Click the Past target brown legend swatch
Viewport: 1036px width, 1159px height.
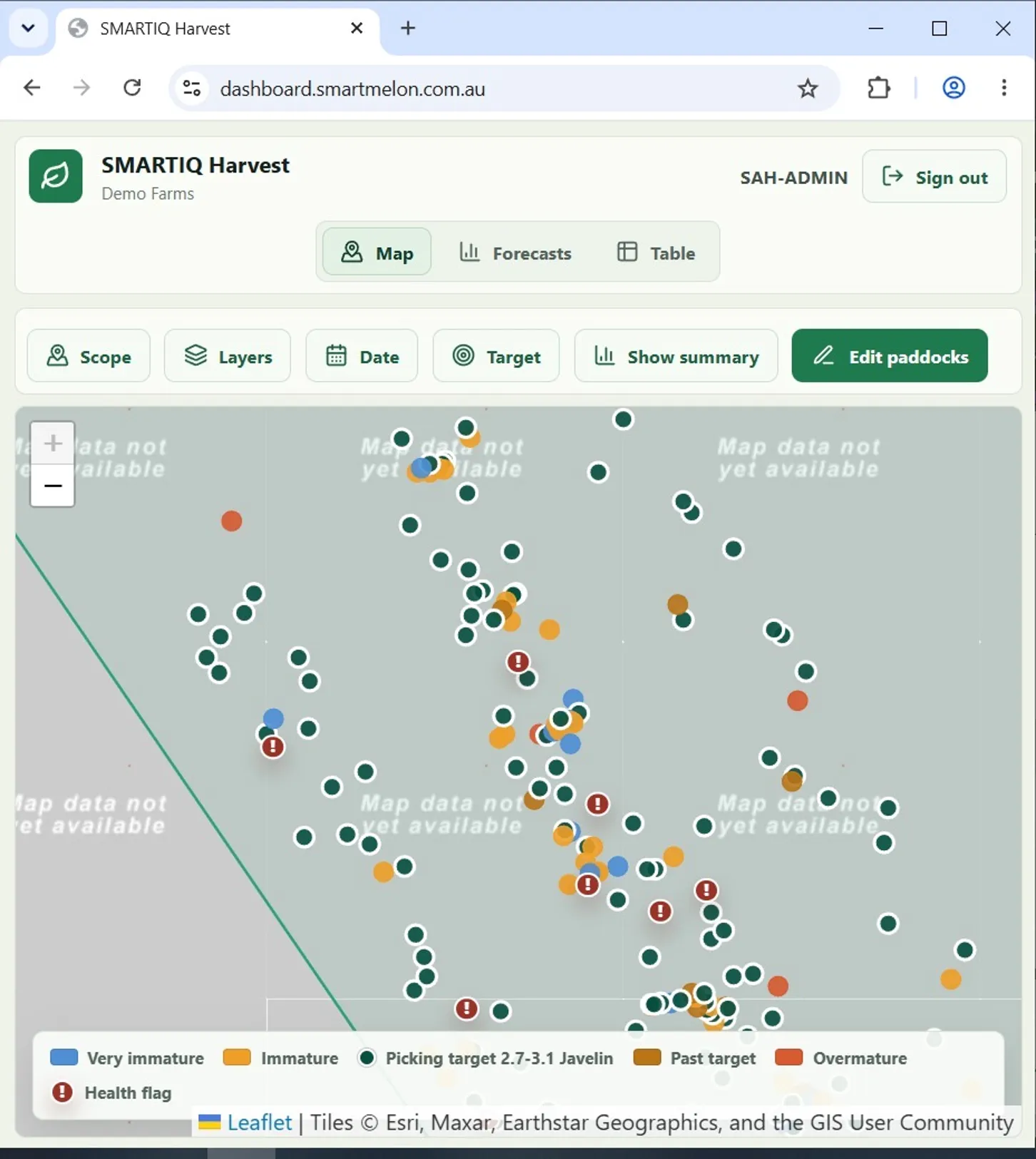point(647,1057)
